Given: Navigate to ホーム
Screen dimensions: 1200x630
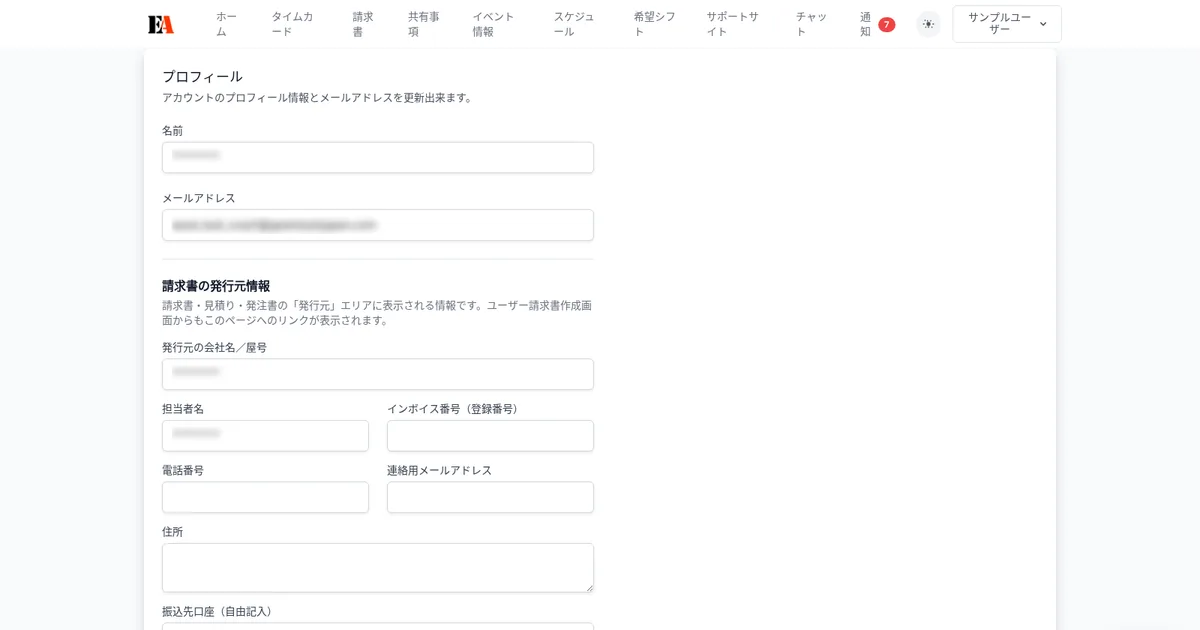Looking at the screenshot, I should click(225, 23).
